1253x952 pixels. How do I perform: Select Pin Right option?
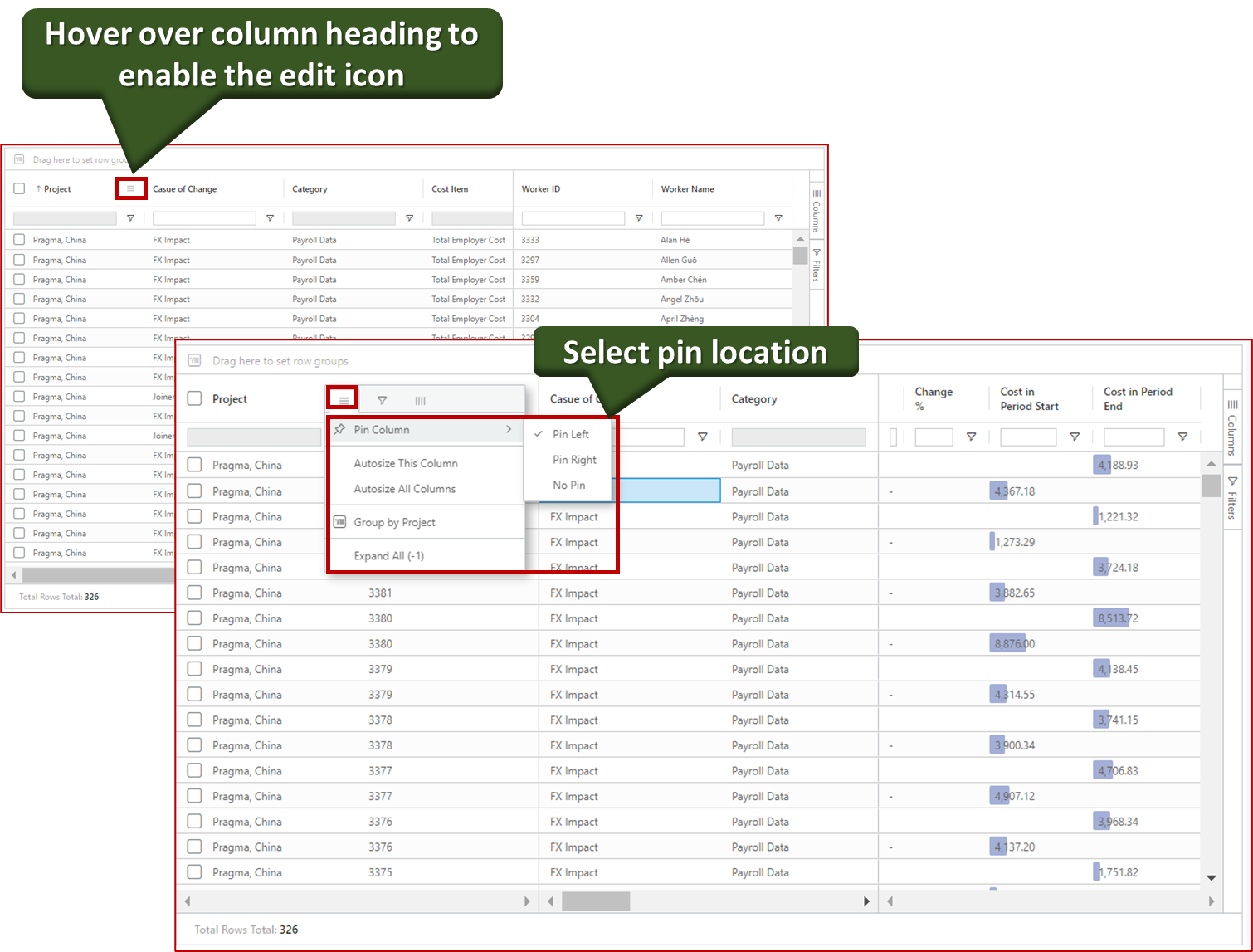574,460
